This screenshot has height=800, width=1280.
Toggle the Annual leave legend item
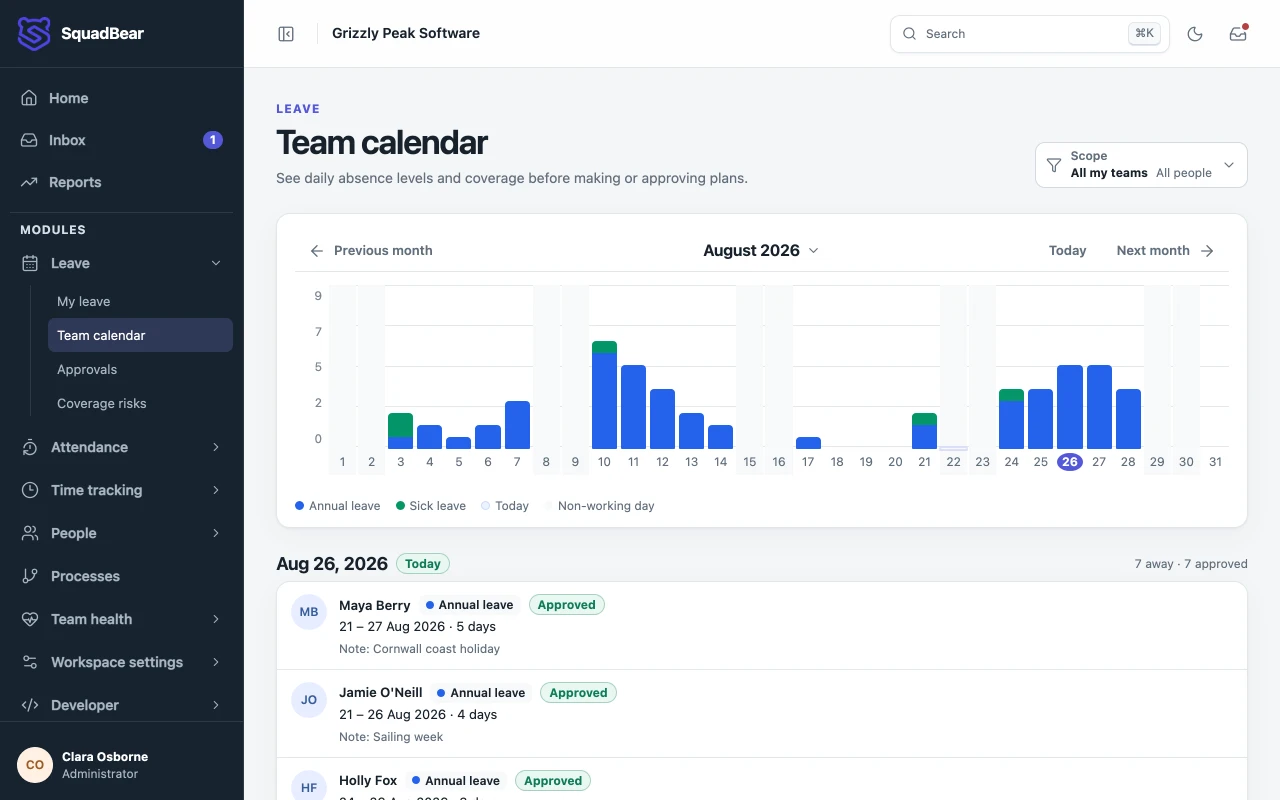click(337, 506)
